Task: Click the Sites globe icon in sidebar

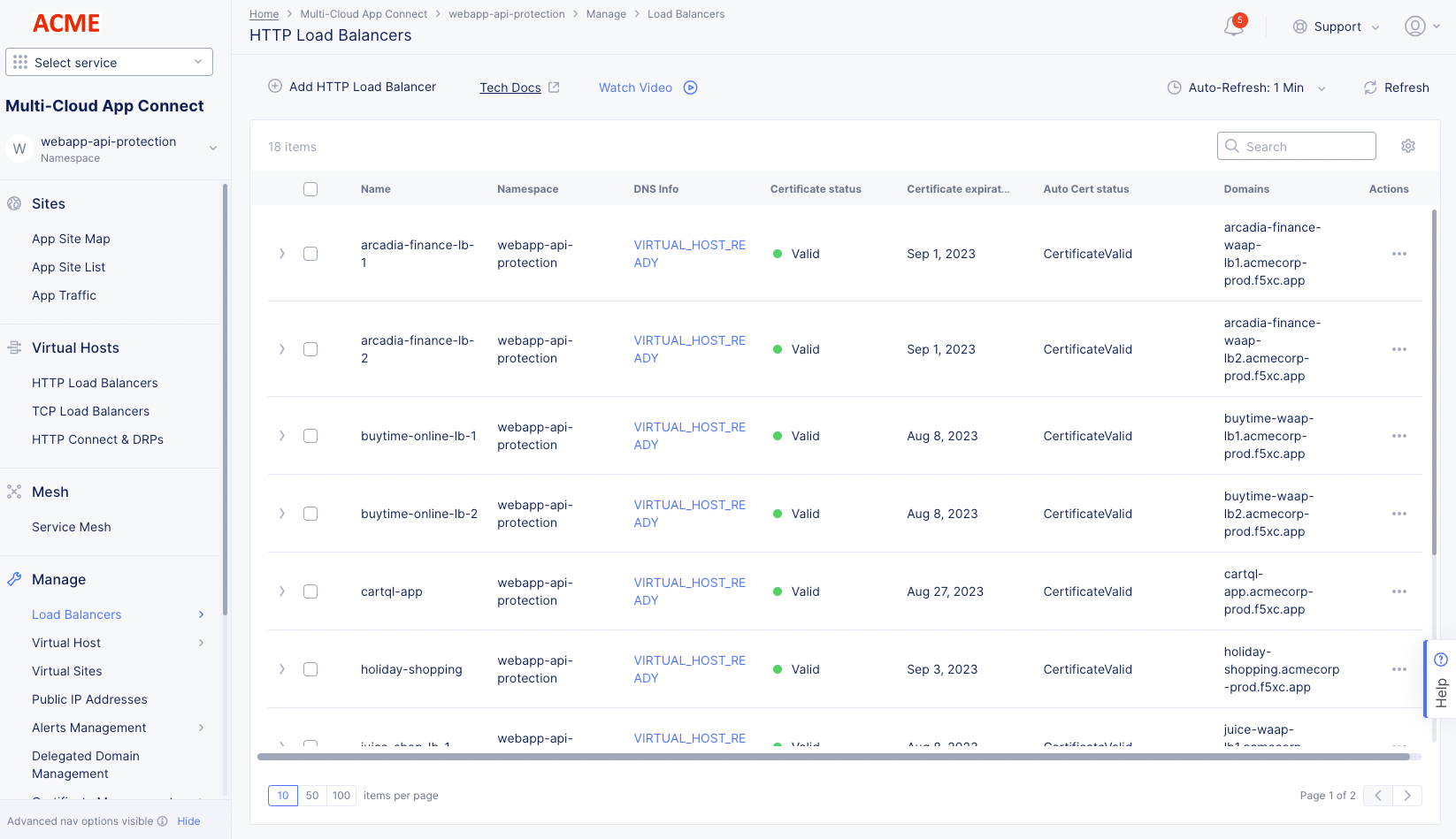Action: tap(14, 203)
